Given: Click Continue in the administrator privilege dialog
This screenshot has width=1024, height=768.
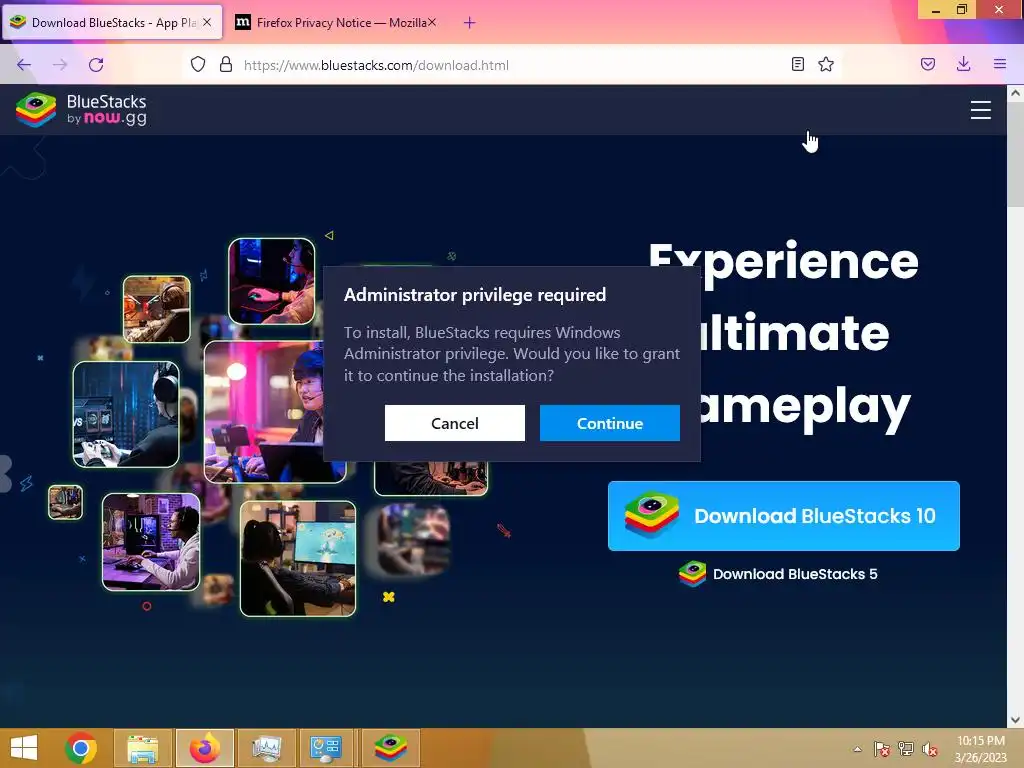Looking at the screenshot, I should tap(609, 423).
